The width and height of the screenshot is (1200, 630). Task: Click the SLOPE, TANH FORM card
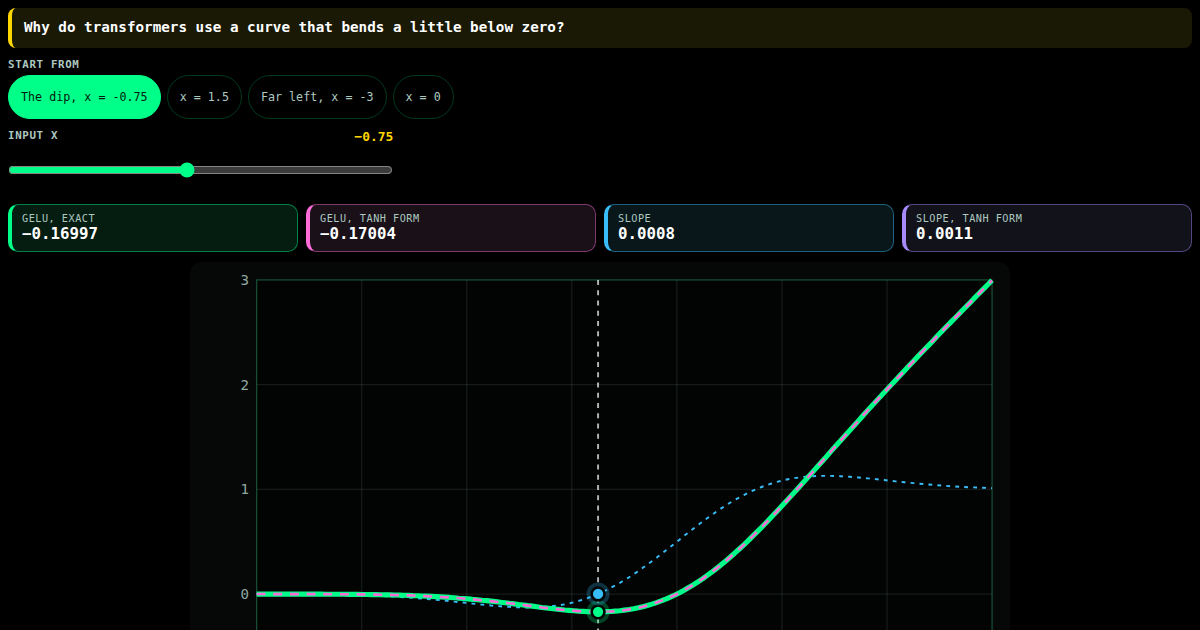[1047, 228]
